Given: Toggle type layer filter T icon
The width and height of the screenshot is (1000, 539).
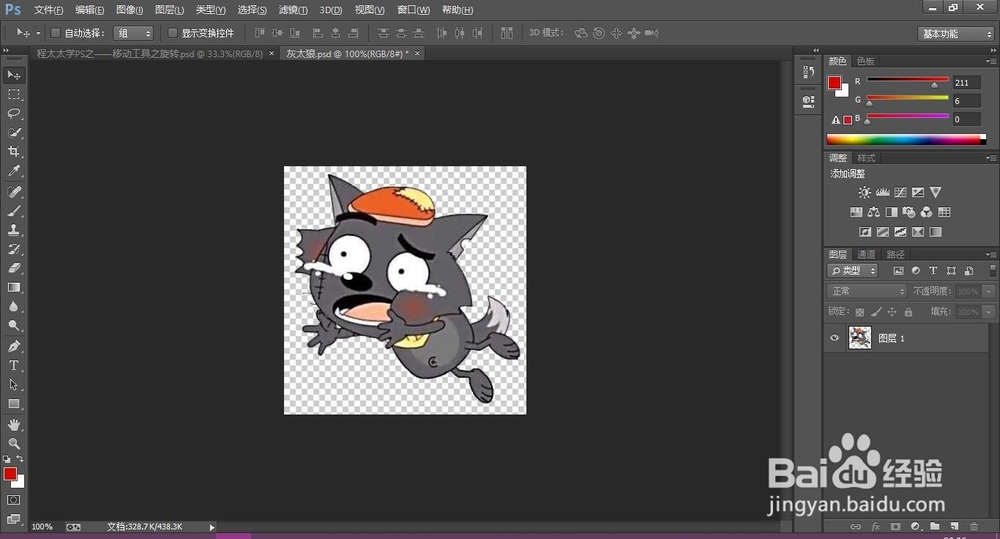Looking at the screenshot, I should point(933,270).
